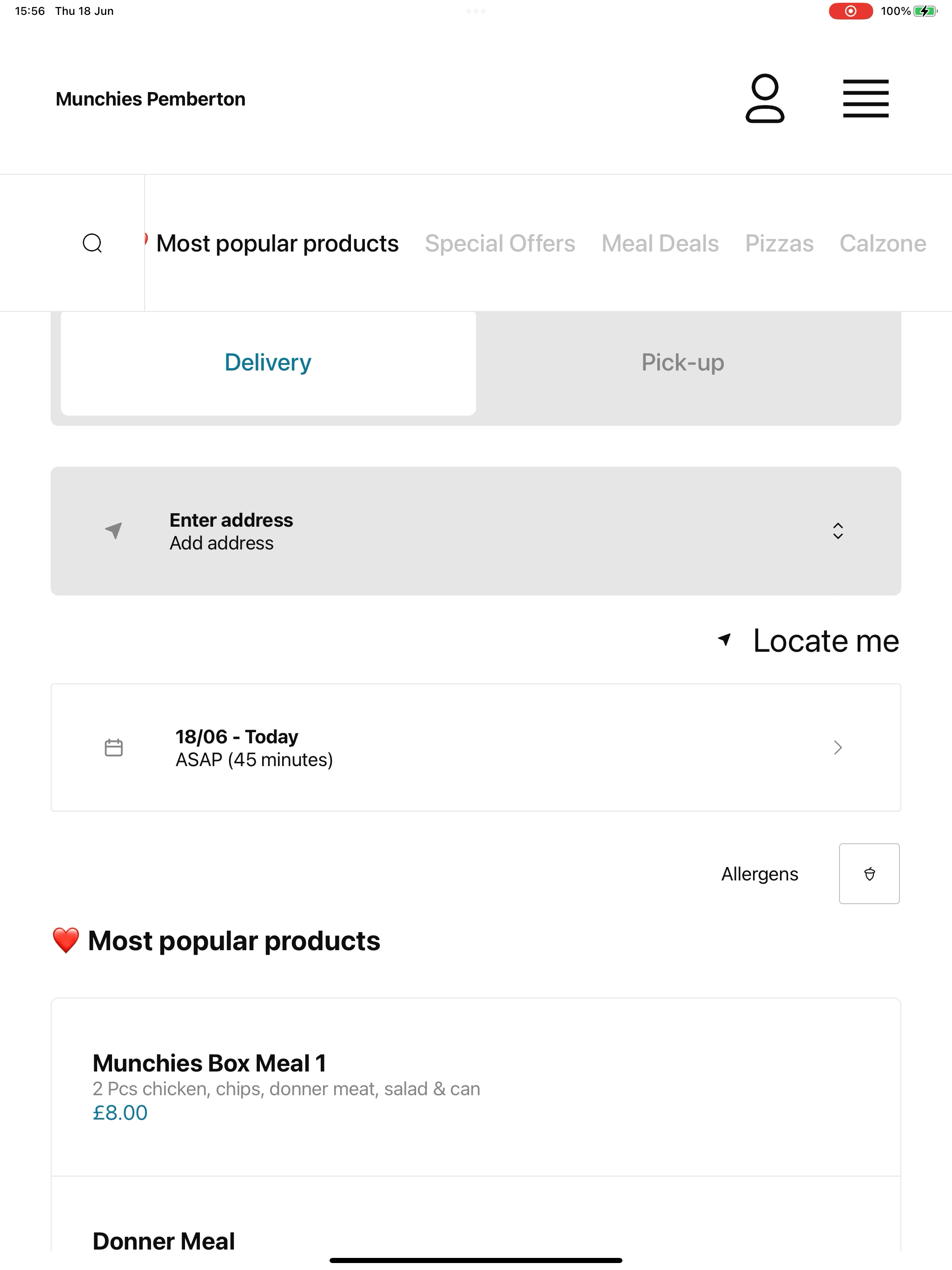The image size is (952, 1270).
Task: Select the Munchies Box Meal 1 item
Action: click(476, 1087)
